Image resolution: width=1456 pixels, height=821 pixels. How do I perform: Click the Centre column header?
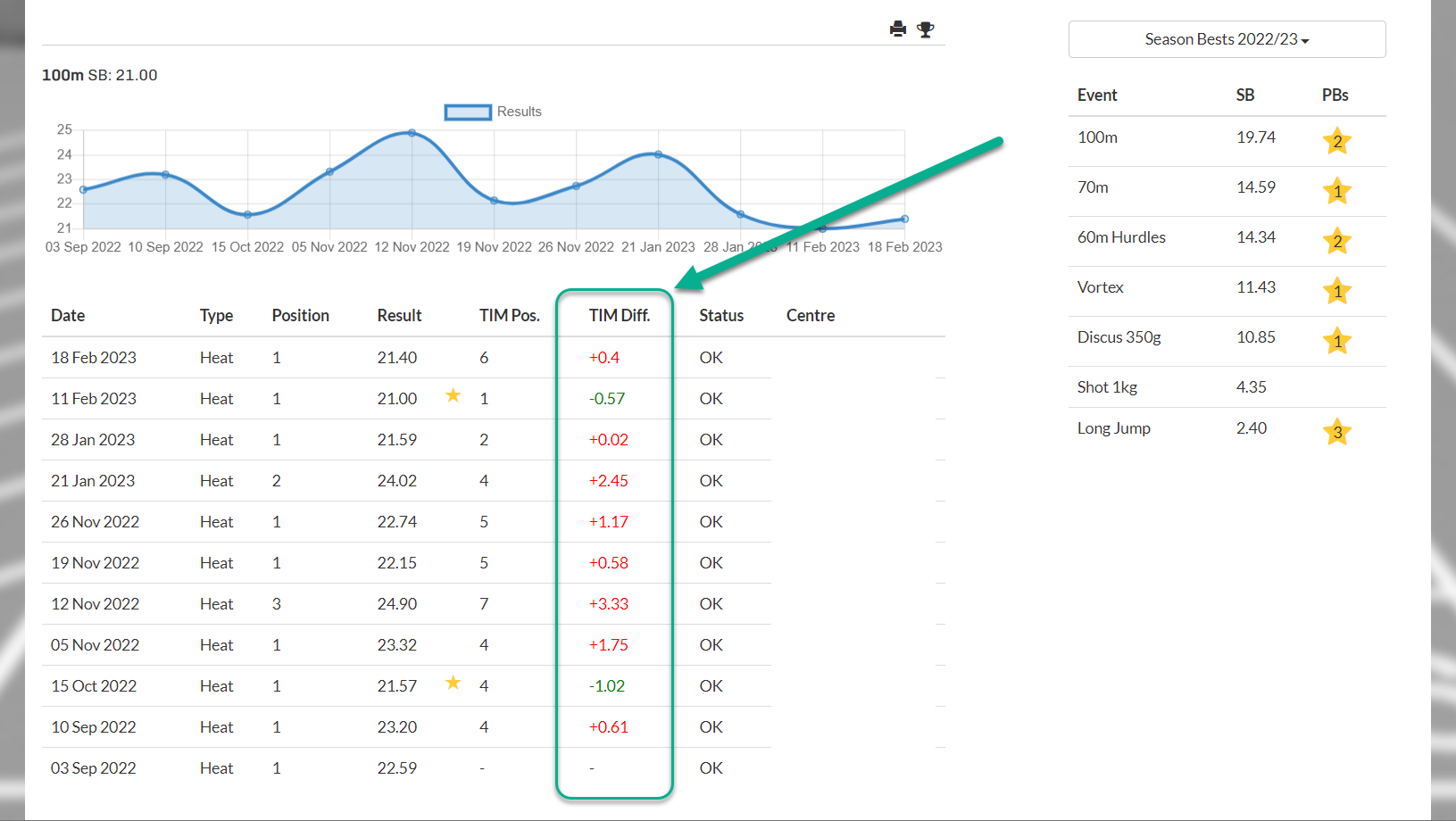point(811,315)
